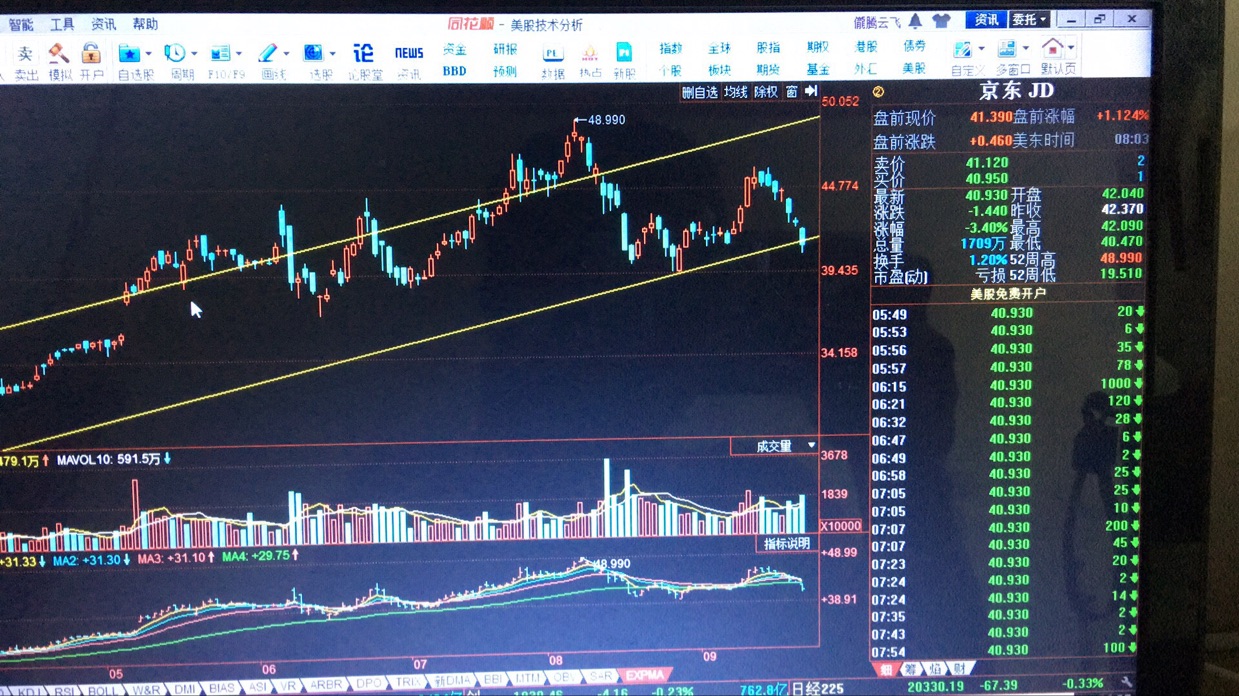Expand the 画线 drawing dropdown arrow
This screenshot has height=696, width=1239.
click(x=286, y=54)
